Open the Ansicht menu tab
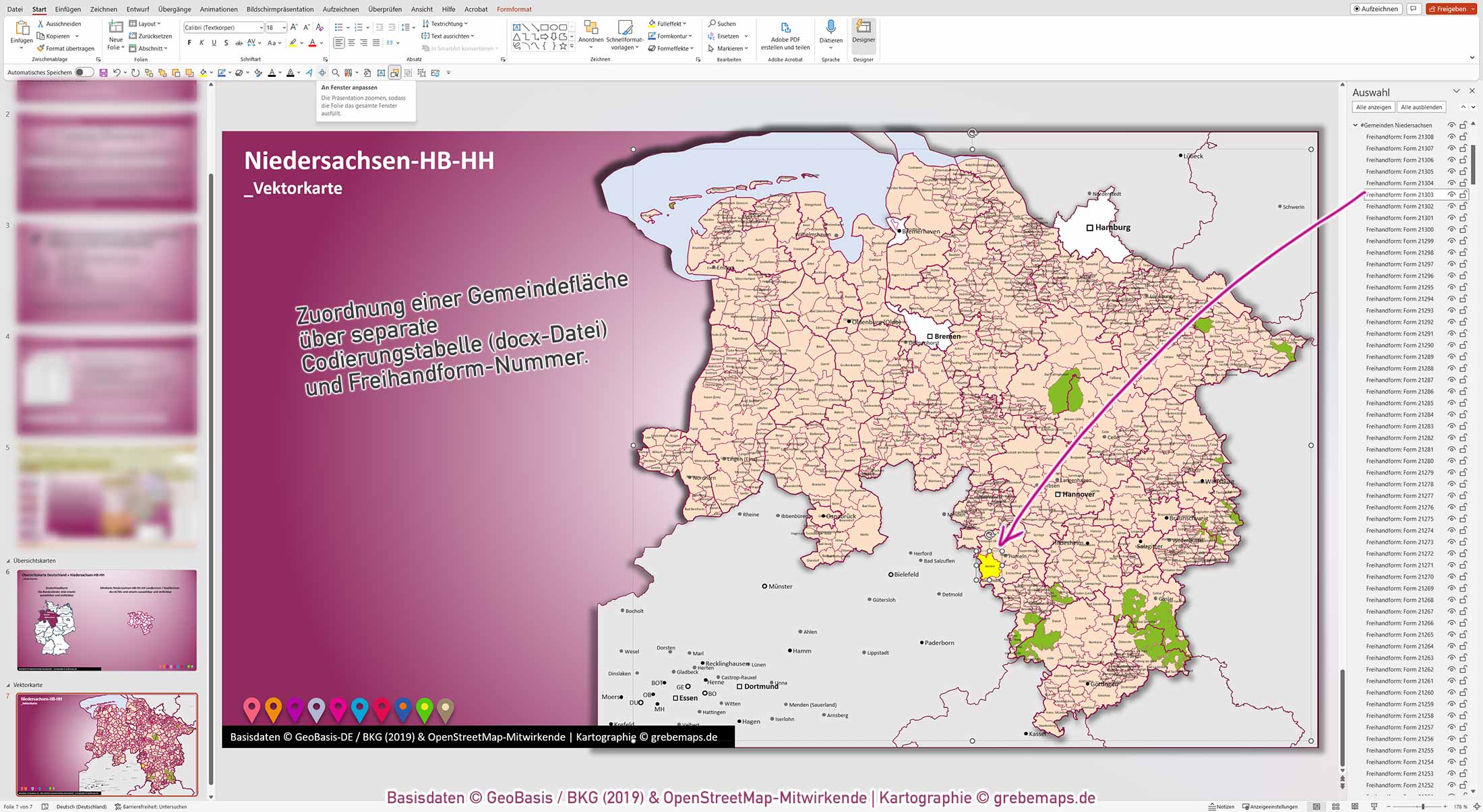This screenshot has width=1483, height=812. (x=421, y=9)
